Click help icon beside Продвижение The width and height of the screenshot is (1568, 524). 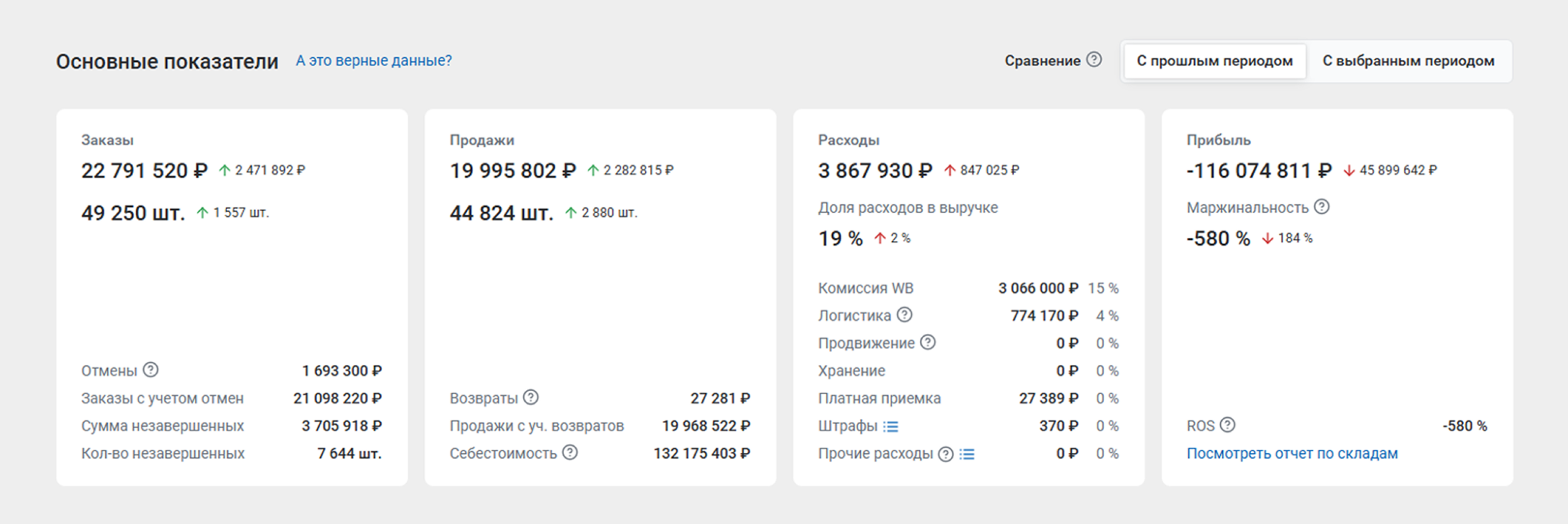point(928,342)
